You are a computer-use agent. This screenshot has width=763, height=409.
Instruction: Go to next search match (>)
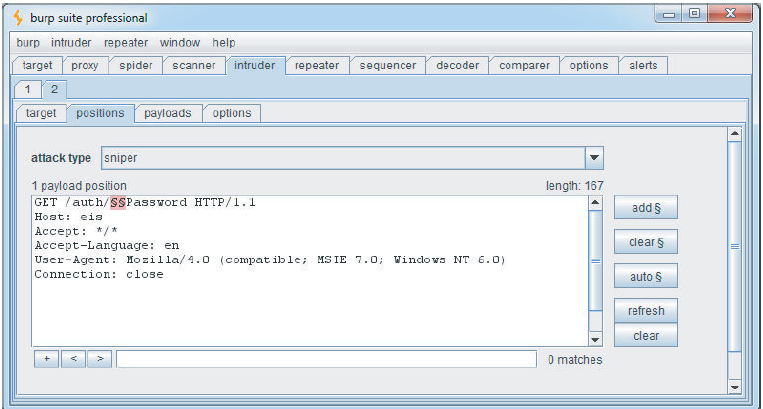100,359
